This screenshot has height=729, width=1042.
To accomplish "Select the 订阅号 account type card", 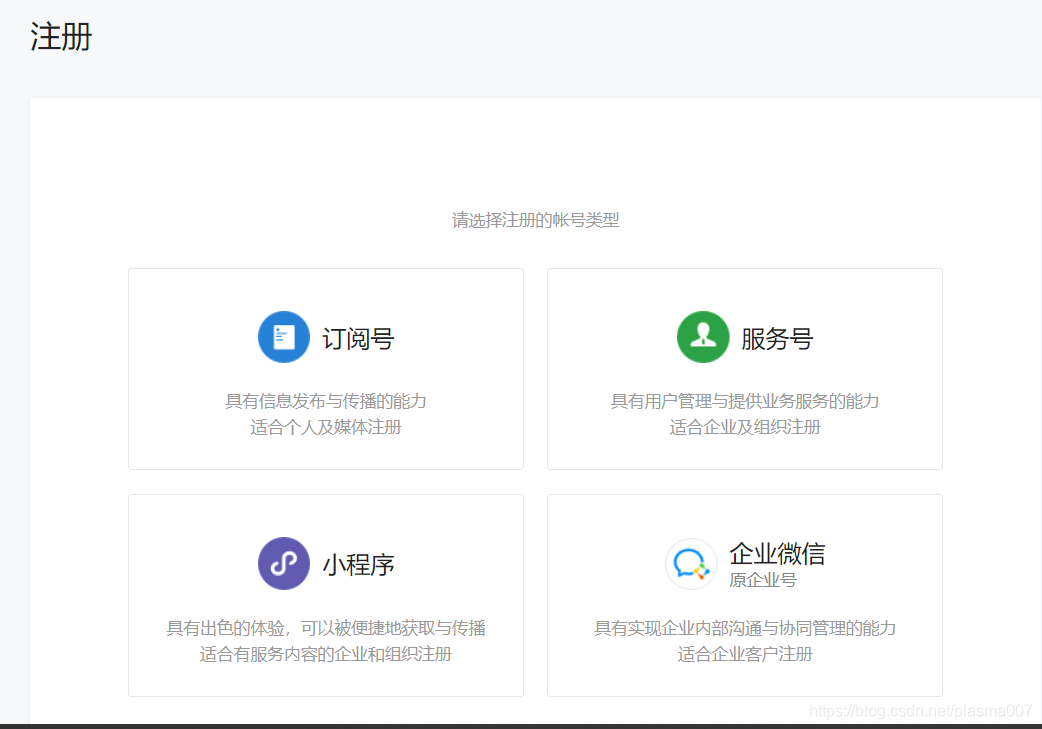I will (x=326, y=368).
